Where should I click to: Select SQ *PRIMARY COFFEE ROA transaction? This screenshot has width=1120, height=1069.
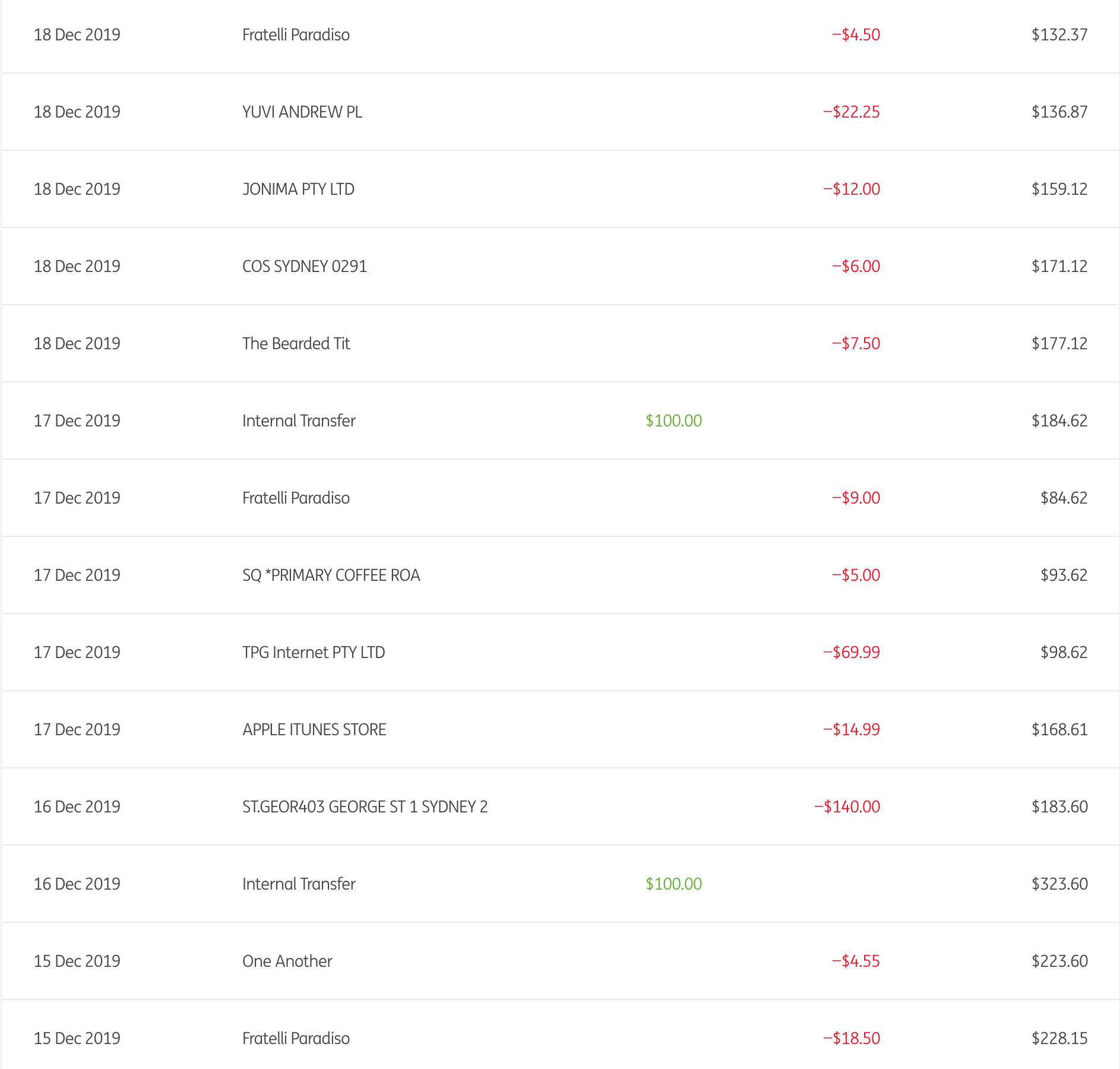[331, 575]
